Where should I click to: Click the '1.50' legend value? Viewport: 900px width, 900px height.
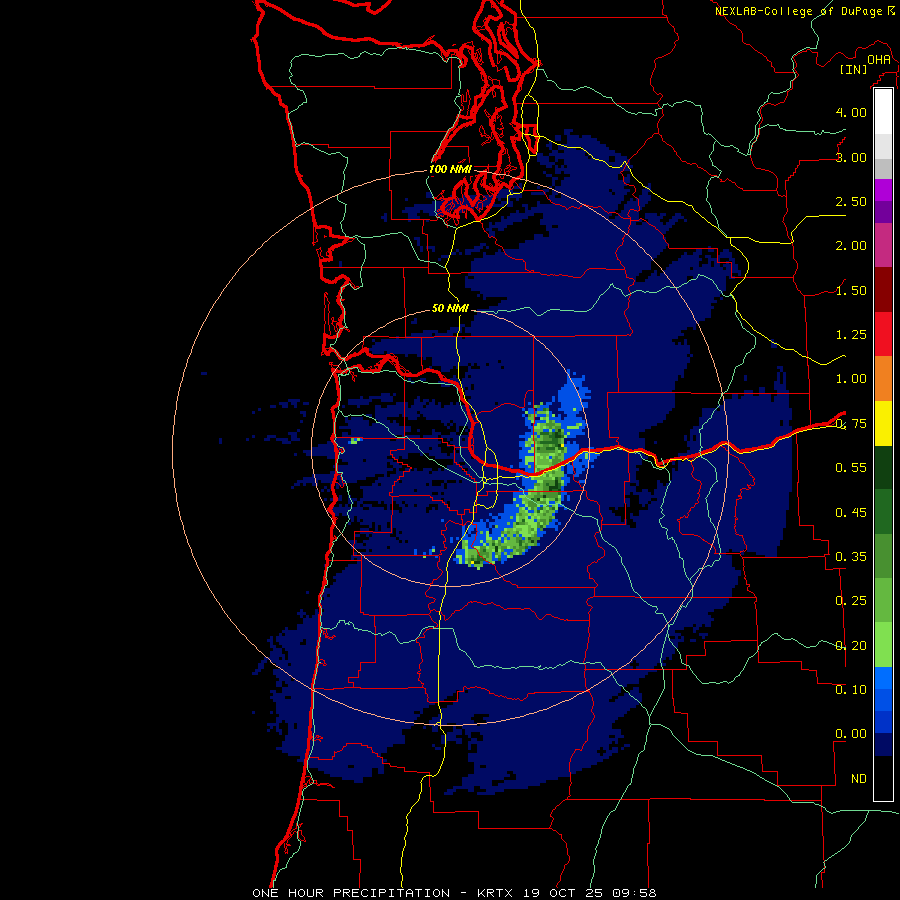tap(851, 290)
